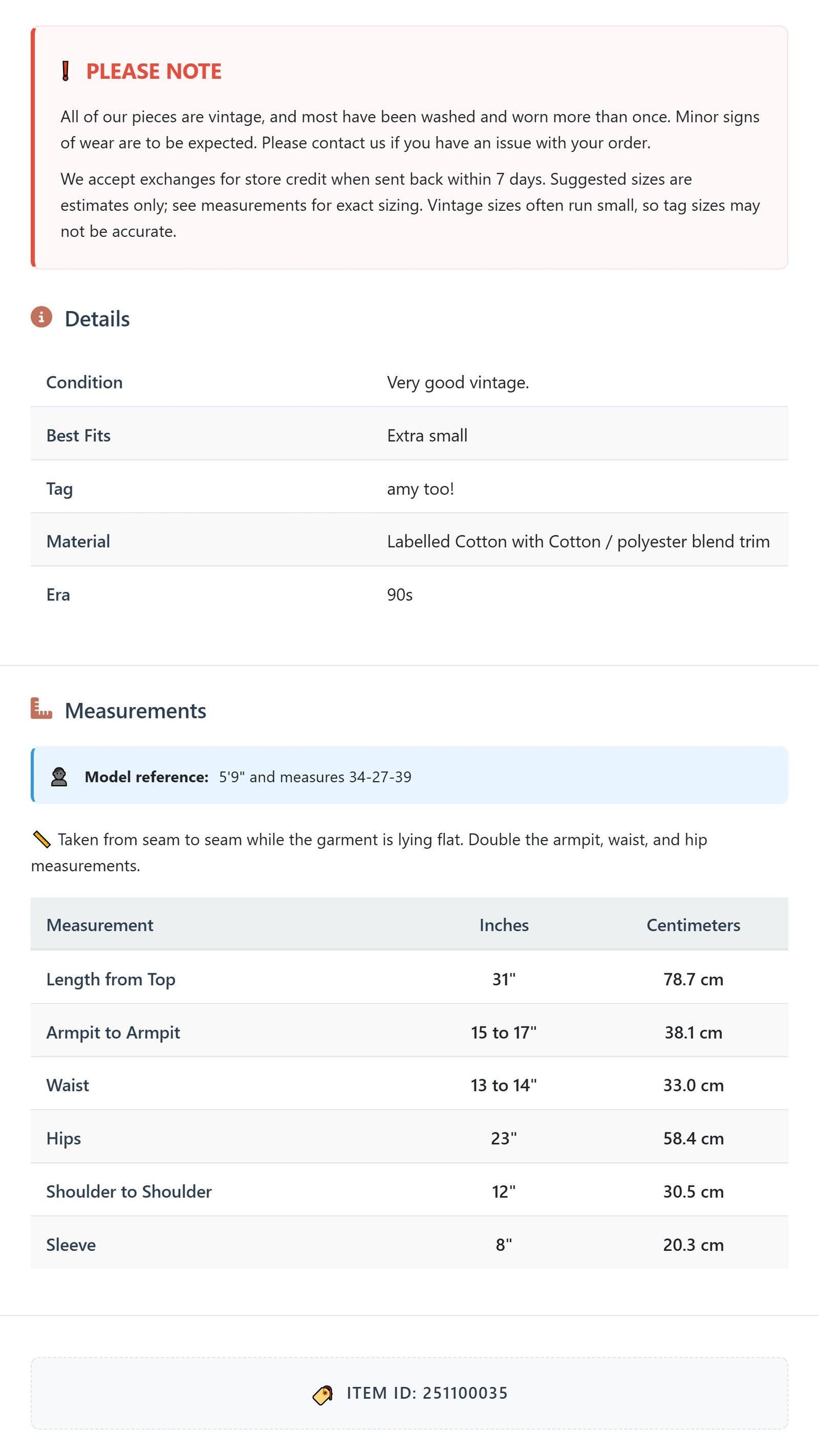819x1456 pixels.
Task: Click the model reference person icon
Action: coord(59,777)
